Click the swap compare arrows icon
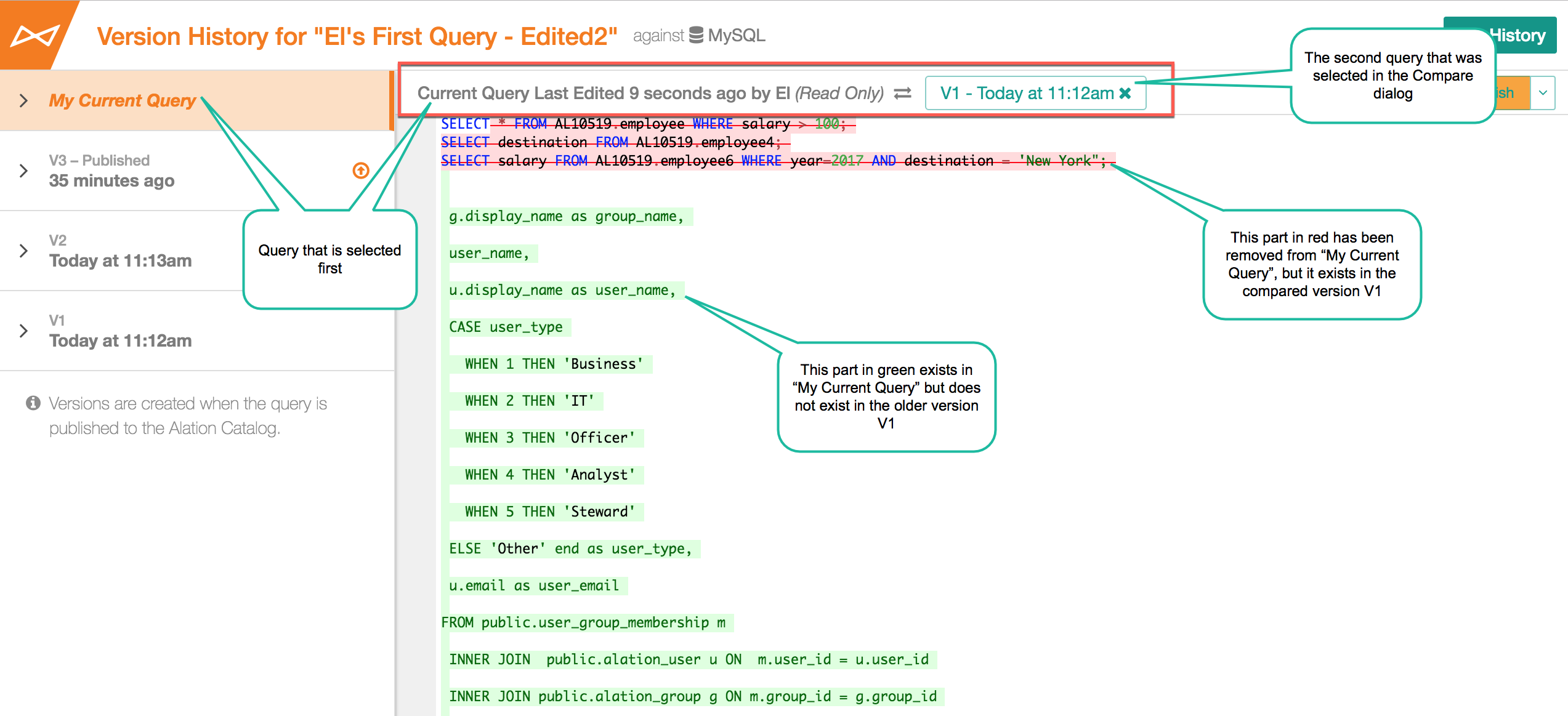Image resolution: width=1568 pixels, height=716 pixels. coord(903,93)
